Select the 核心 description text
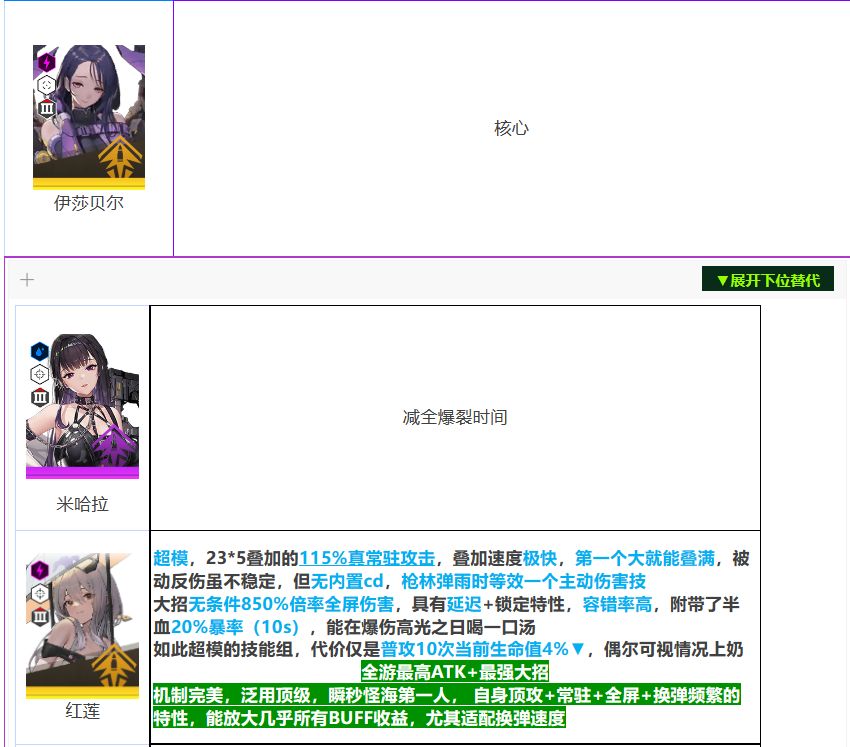This screenshot has height=747, width=850. point(511,128)
